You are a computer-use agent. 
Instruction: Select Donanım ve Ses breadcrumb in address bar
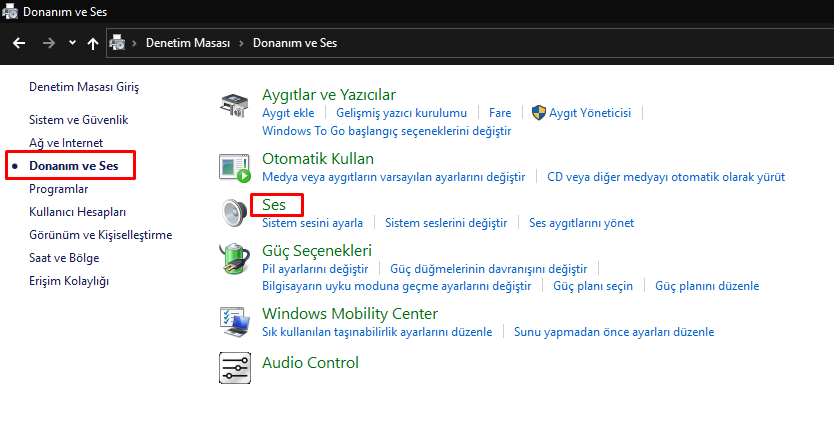[295, 43]
